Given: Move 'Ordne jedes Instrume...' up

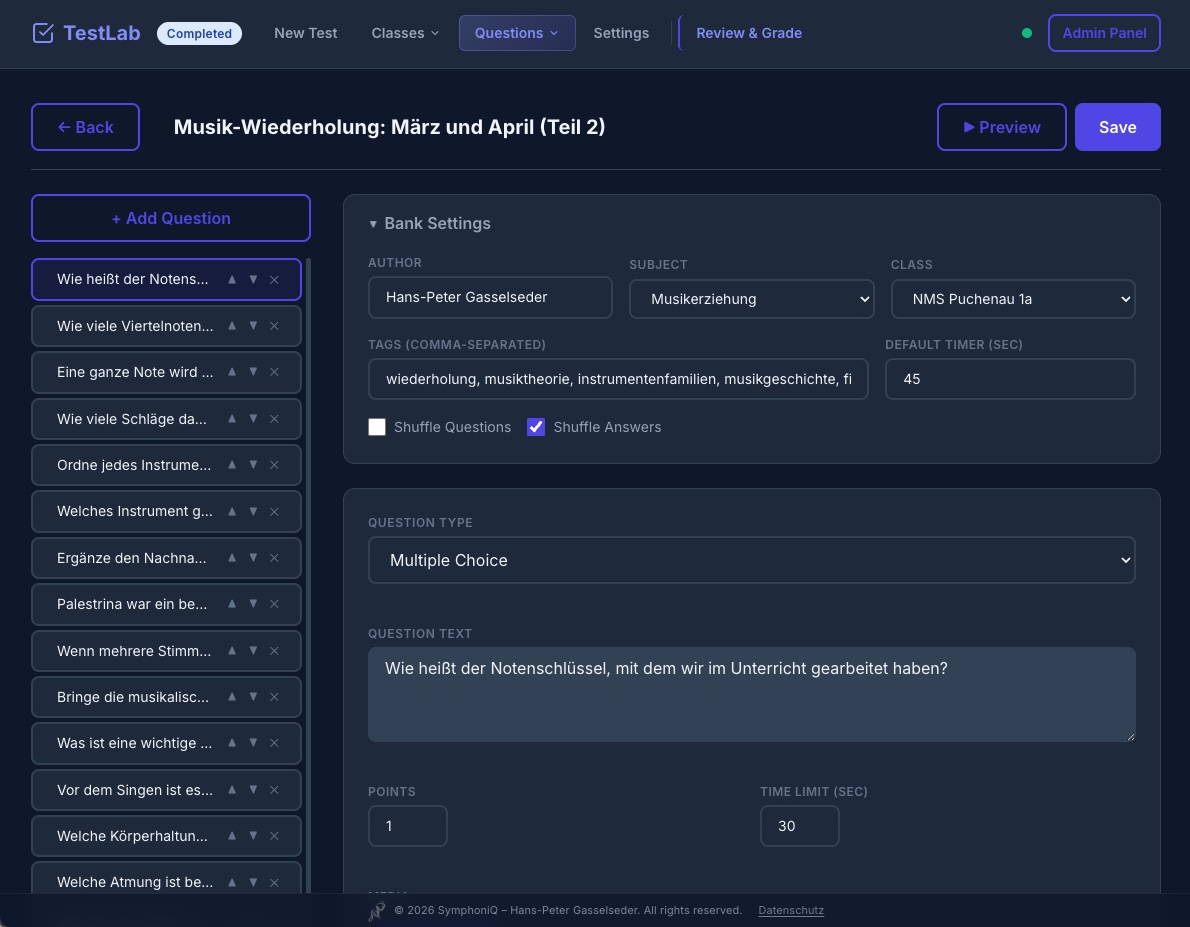Looking at the screenshot, I should point(232,465).
